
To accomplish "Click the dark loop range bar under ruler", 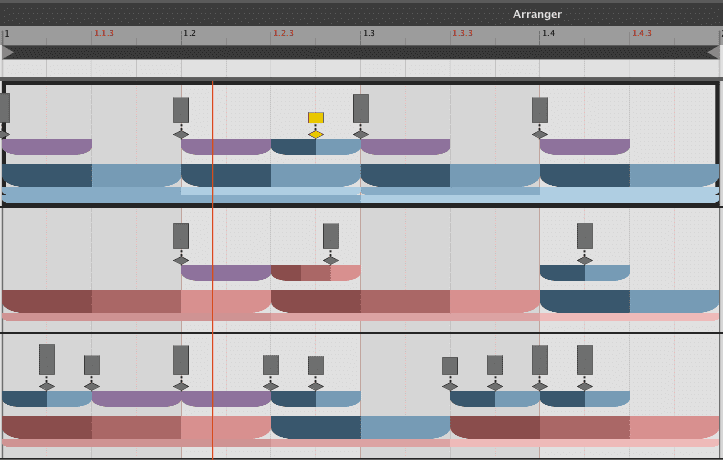I will (360, 52).
